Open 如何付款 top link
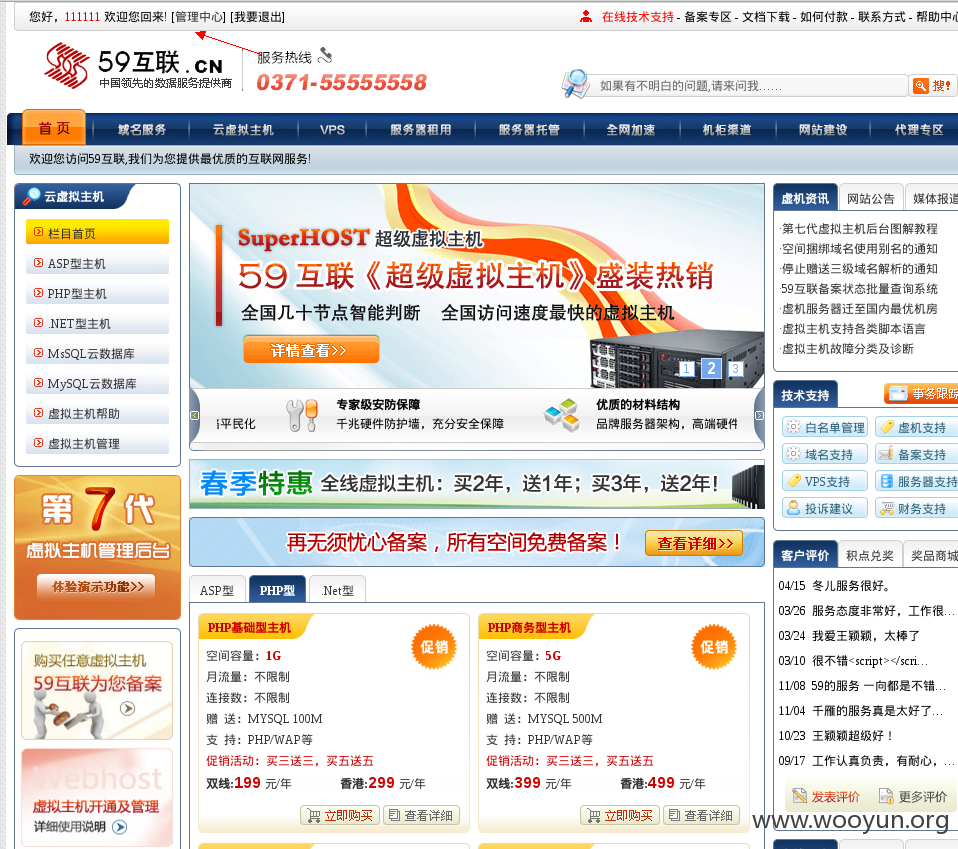The width and height of the screenshot is (958, 849). pos(824,17)
